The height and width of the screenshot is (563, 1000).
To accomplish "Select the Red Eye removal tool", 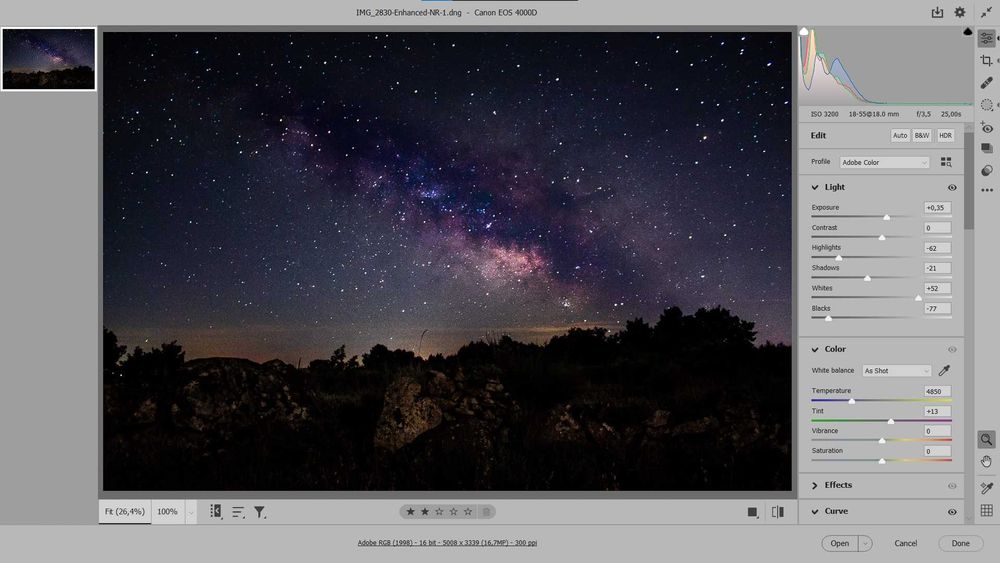I will click(x=987, y=128).
